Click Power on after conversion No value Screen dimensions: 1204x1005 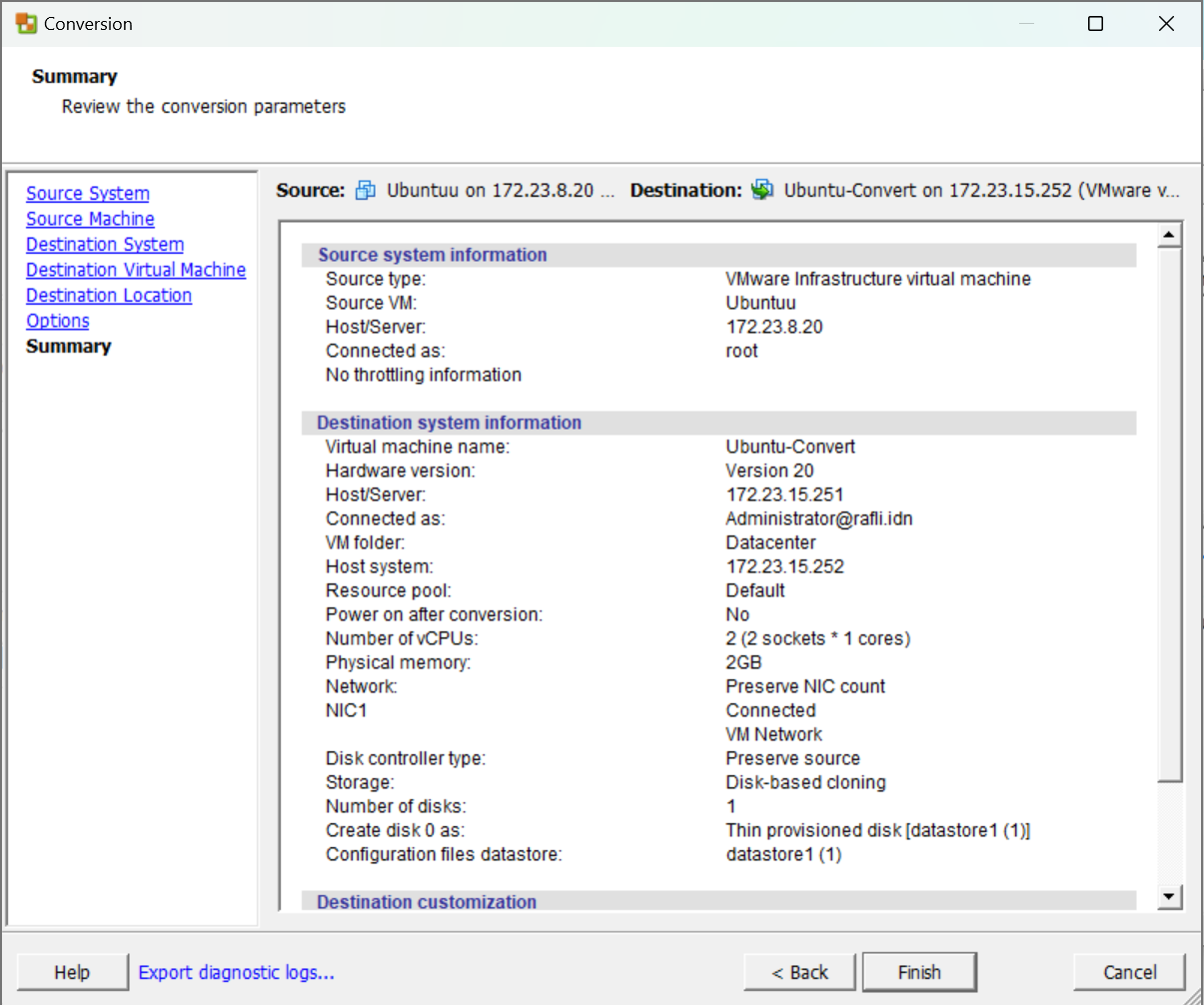[737, 614]
